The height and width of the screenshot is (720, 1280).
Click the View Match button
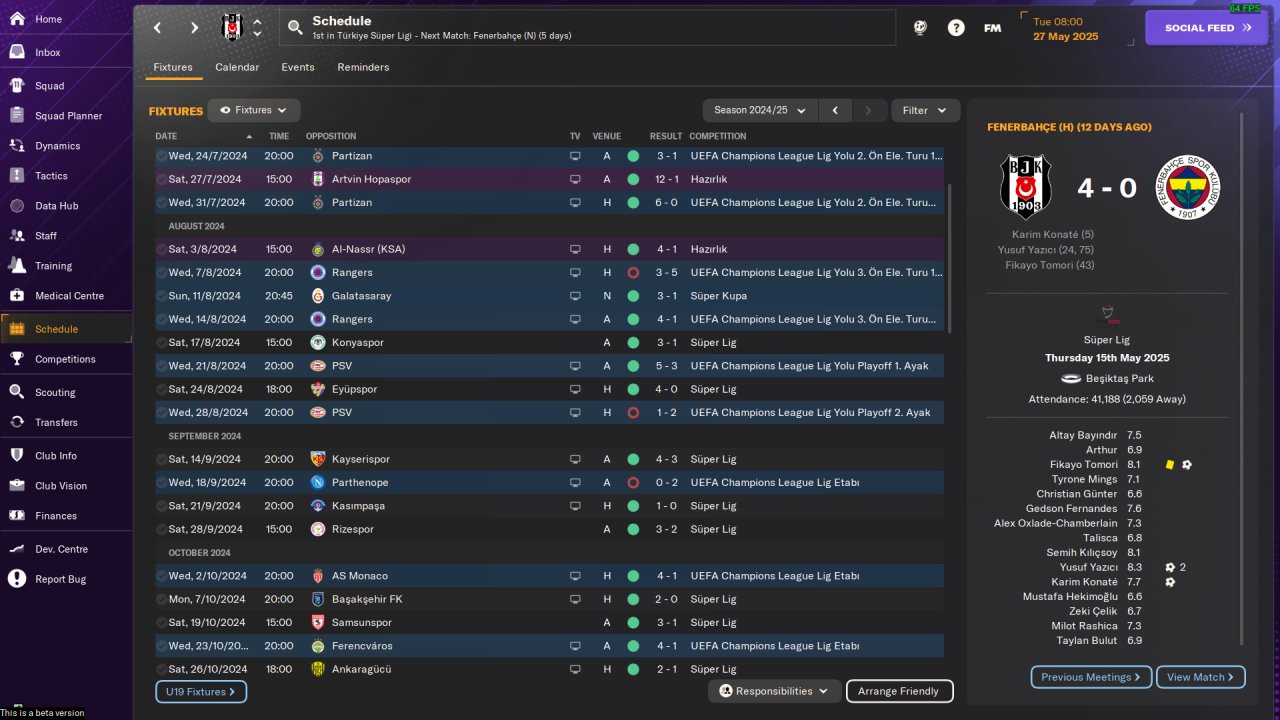click(x=1200, y=677)
